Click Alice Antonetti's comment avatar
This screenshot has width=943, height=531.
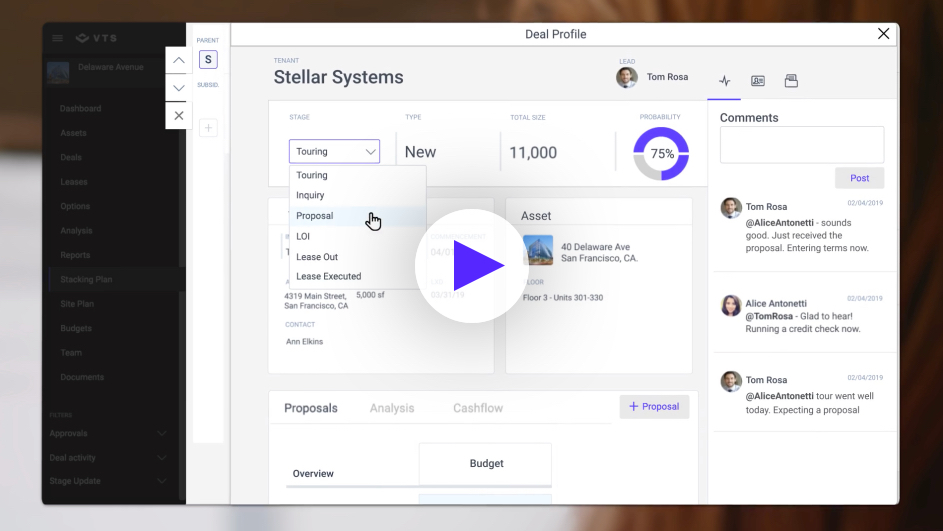pyautogui.click(x=731, y=305)
